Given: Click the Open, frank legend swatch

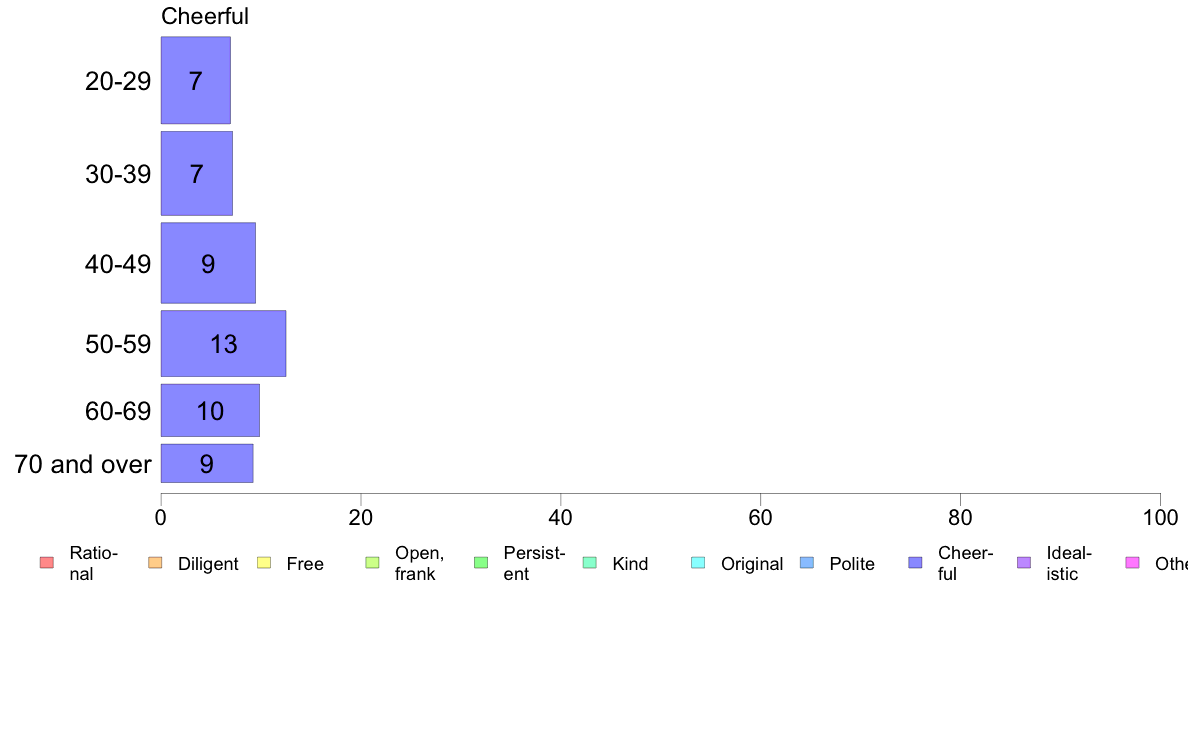Looking at the screenshot, I should coord(372,563).
